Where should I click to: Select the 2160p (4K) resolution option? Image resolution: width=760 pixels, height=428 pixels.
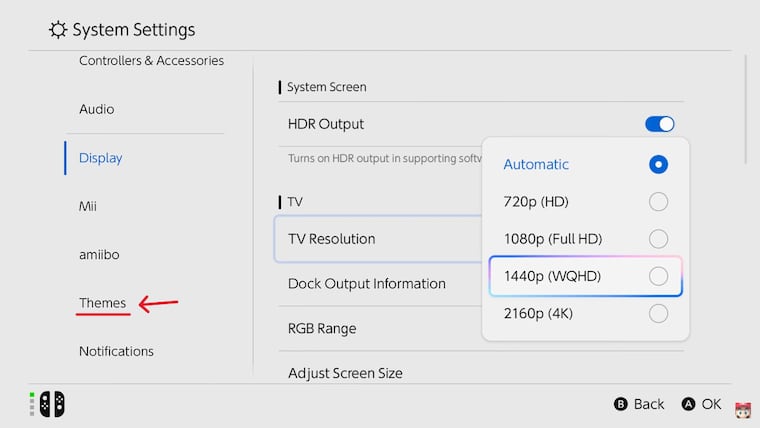tap(658, 314)
